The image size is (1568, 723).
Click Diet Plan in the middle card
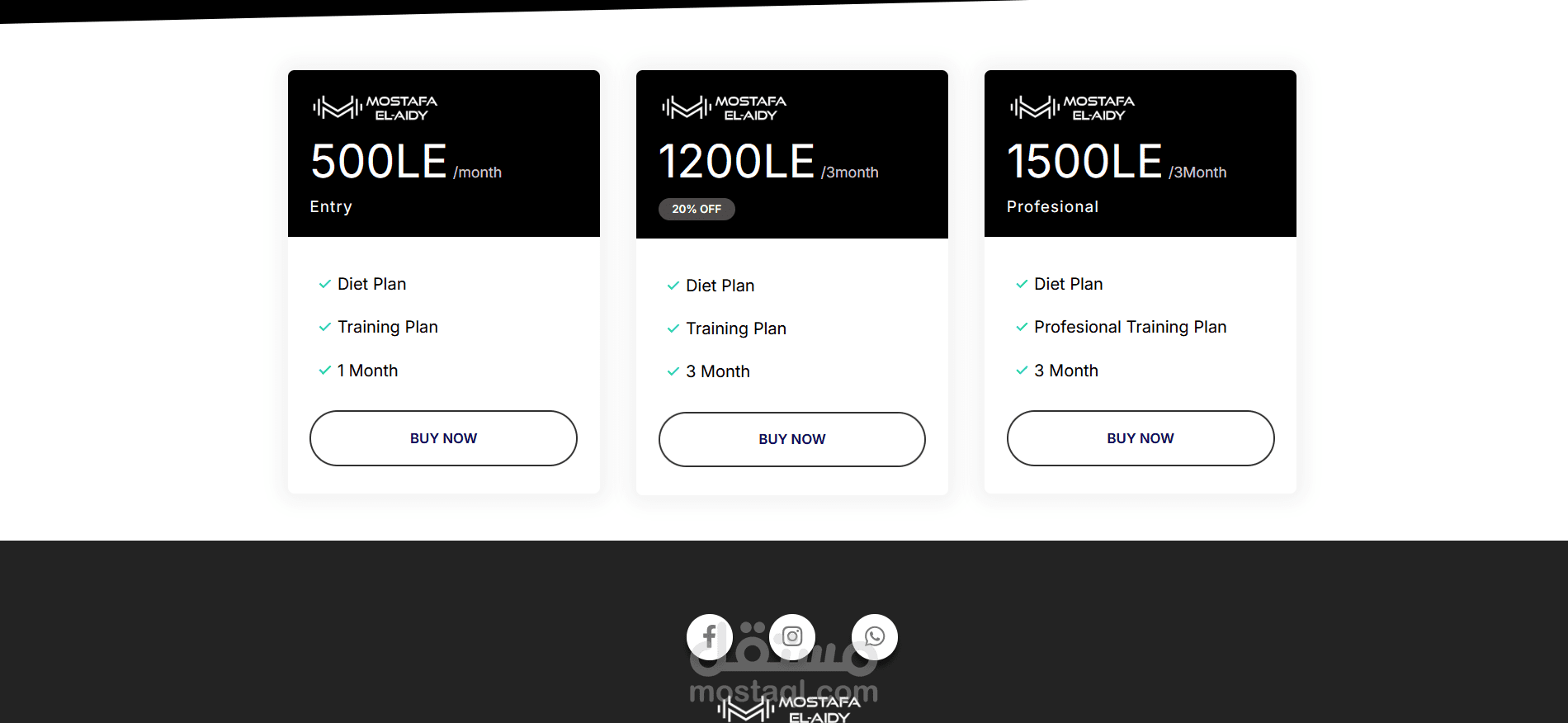click(x=720, y=286)
